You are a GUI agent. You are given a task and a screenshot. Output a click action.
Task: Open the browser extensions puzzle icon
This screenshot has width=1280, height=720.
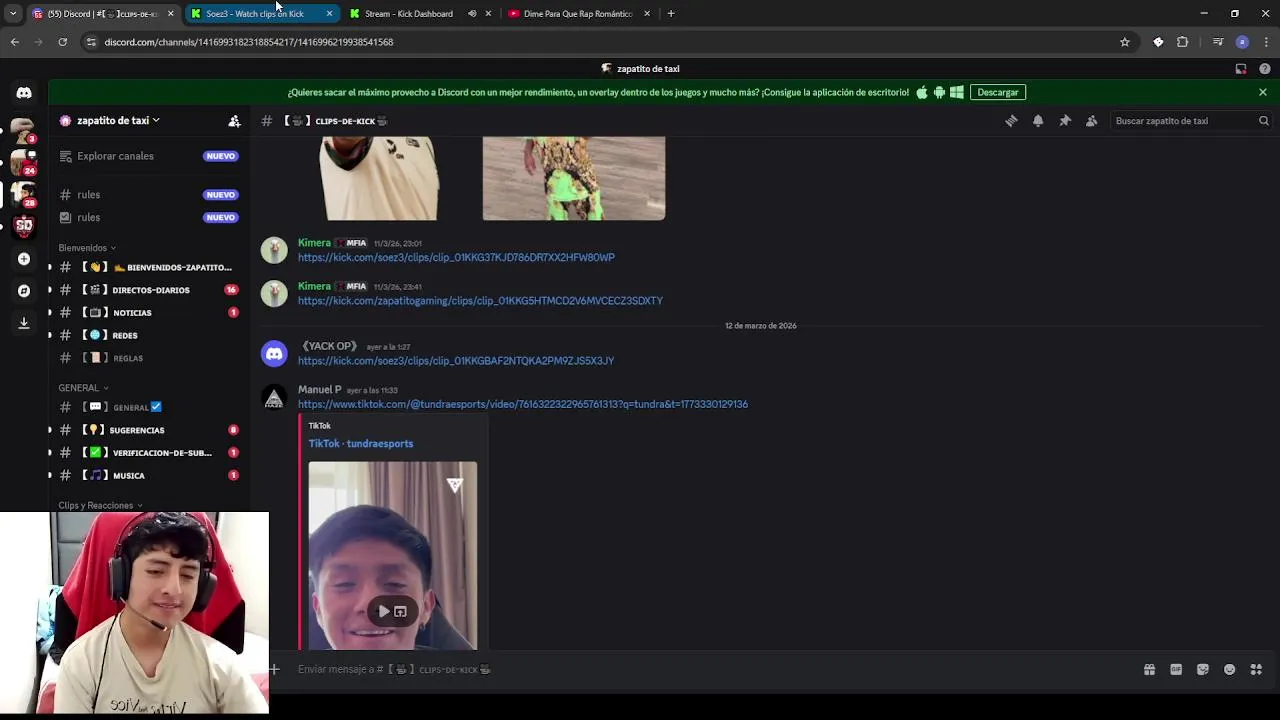[x=1183, y=42]
